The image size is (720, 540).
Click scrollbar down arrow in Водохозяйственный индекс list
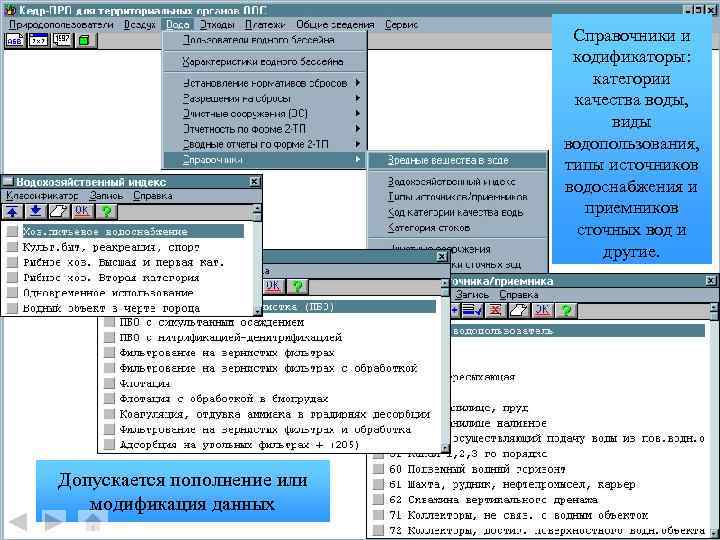(x=257, y=312)
